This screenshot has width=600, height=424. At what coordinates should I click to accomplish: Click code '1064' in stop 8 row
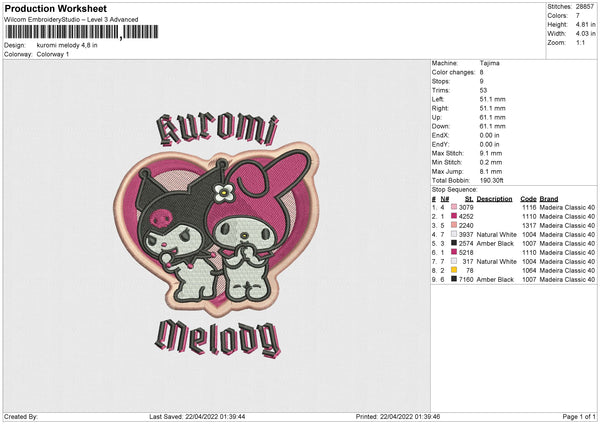[529, 270]
